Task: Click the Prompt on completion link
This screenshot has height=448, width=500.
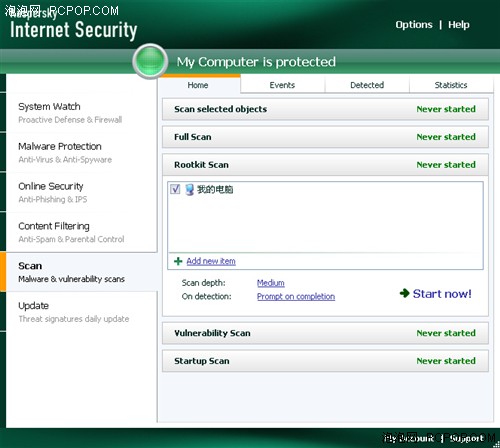Action: tap(296, 296)
